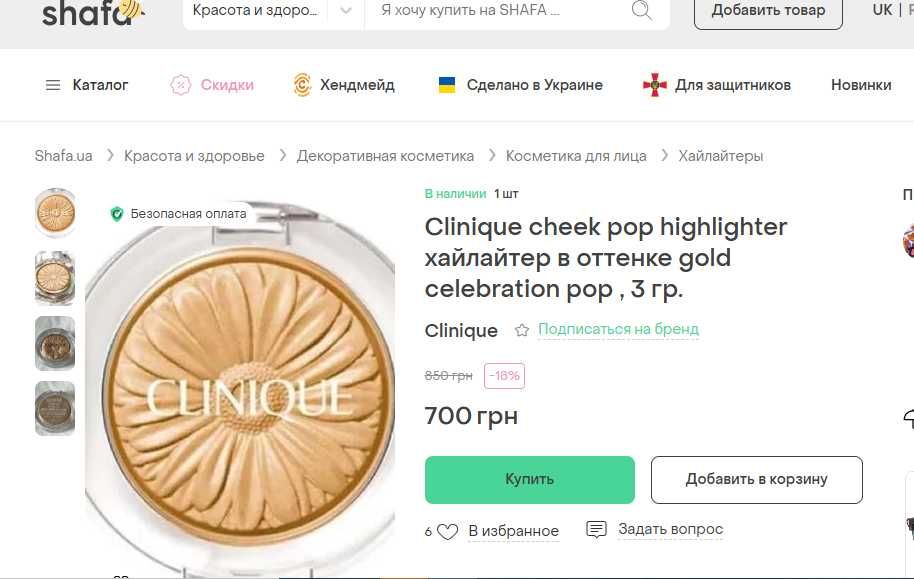Open the Каталог hamburger menu
Screen dimensions: 914x579
click(x=53, y=85)
